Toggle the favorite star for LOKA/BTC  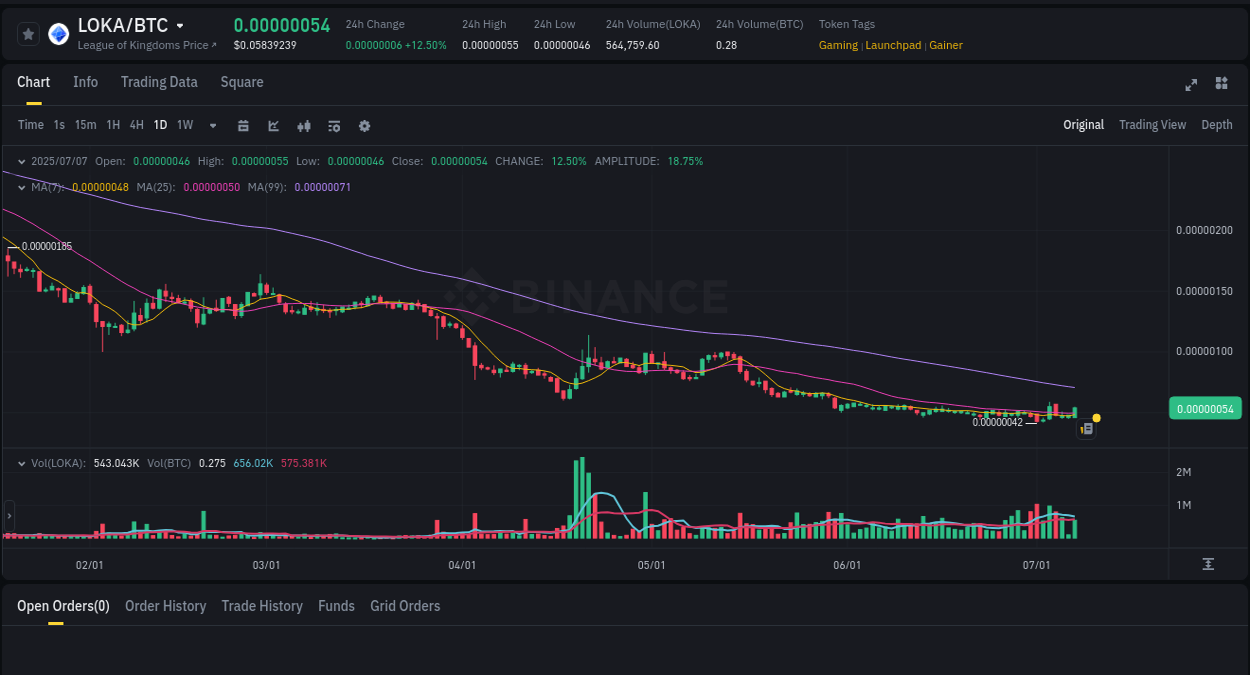point(27,33)
